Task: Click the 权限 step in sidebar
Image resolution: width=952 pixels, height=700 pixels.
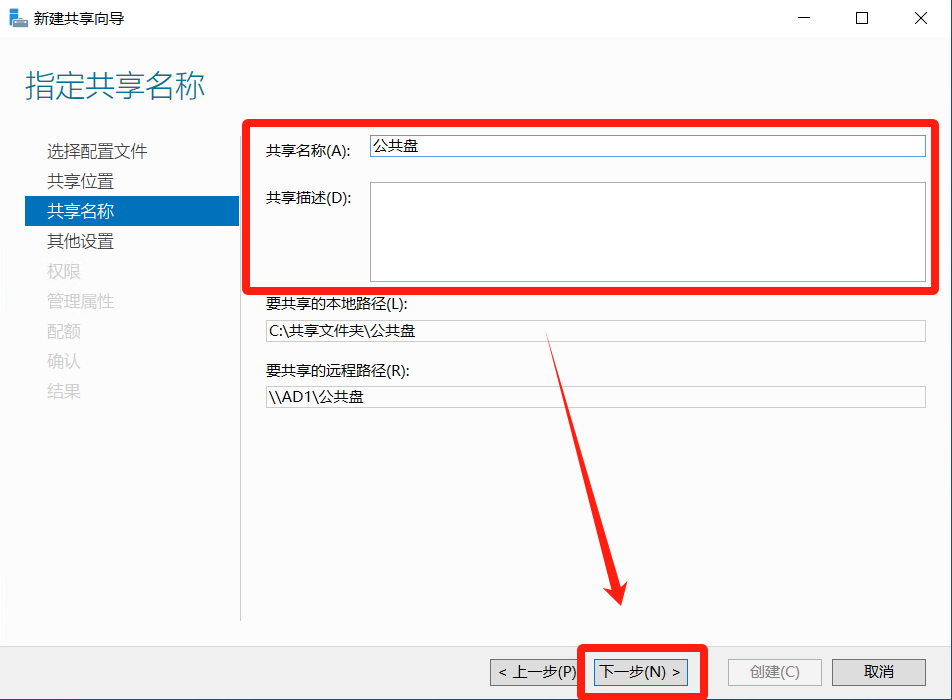Action: pos(63,272)
